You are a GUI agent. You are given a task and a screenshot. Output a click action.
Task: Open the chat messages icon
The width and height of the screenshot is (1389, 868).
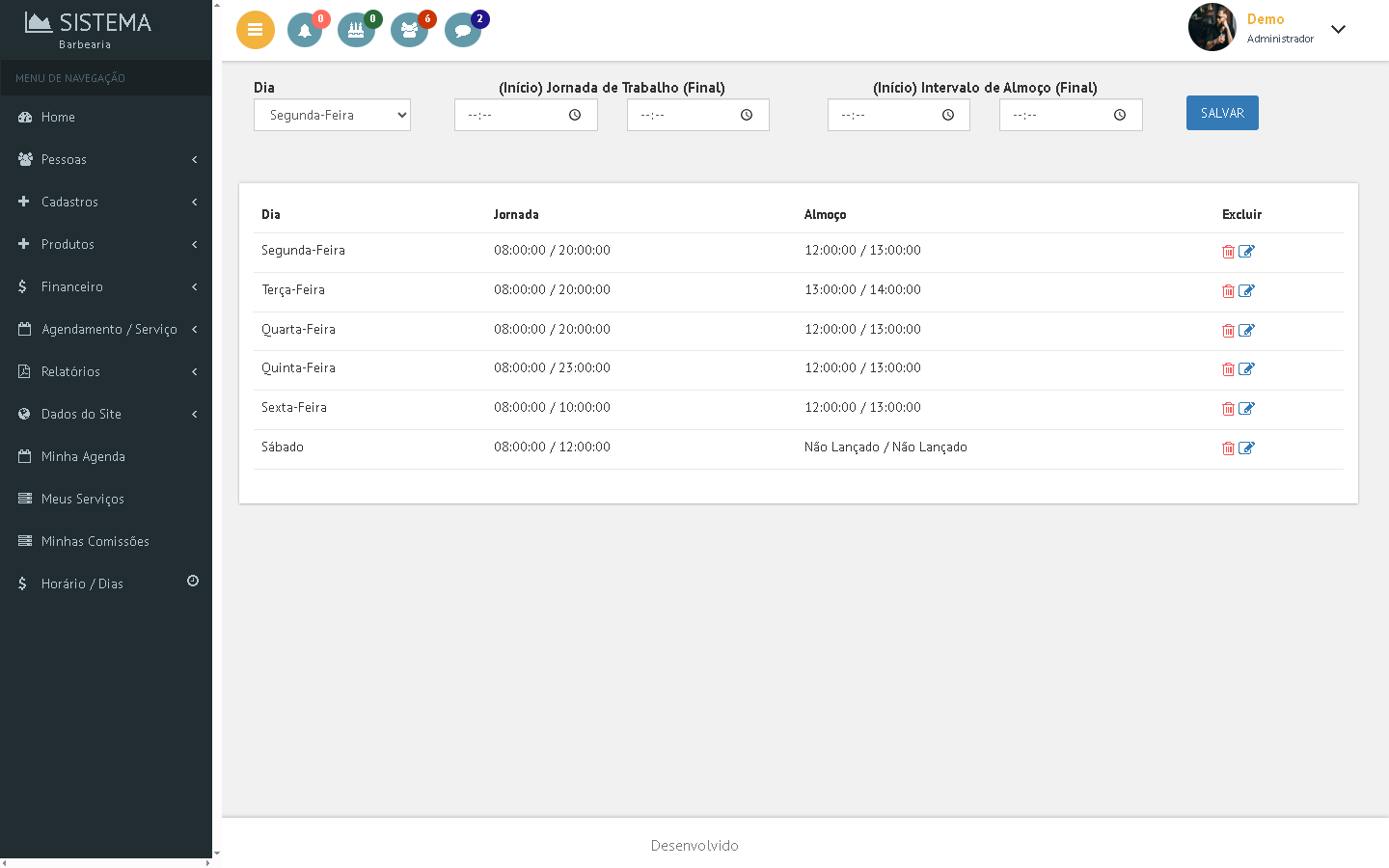462,30
